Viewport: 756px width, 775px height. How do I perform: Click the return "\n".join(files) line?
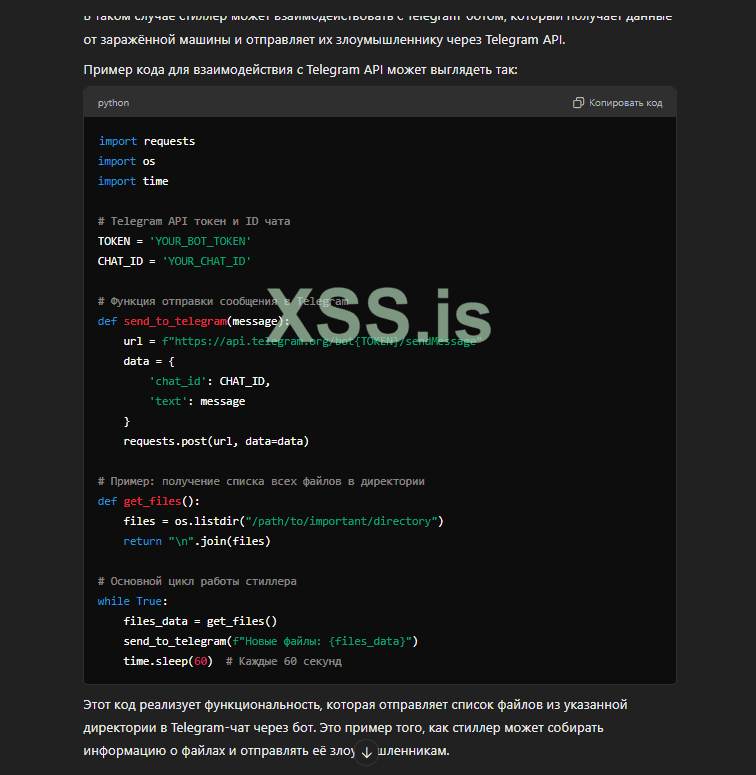[197, 541]
